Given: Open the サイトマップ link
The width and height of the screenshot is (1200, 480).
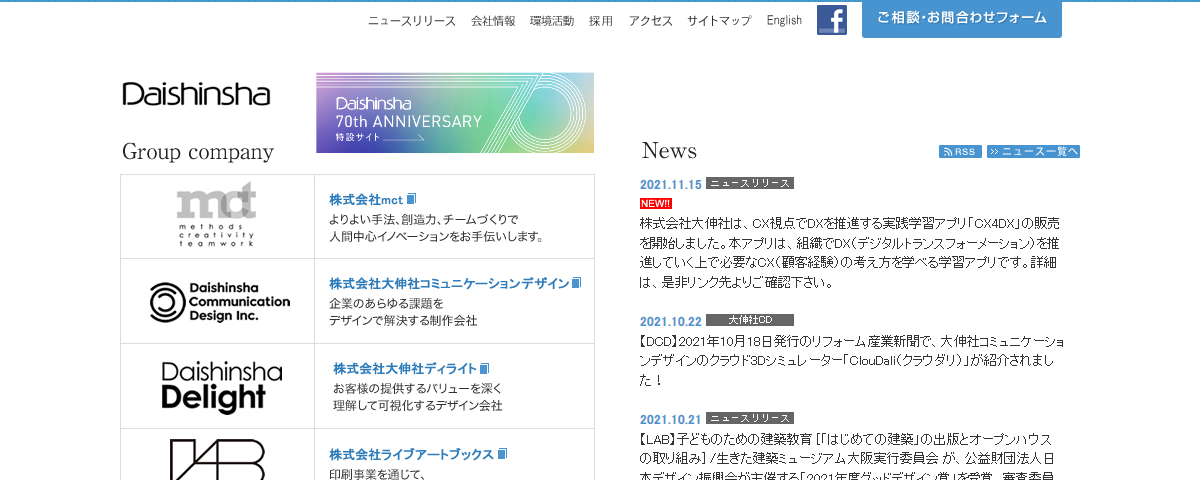Looking at the screenshot, I should (x=719, y=21).
